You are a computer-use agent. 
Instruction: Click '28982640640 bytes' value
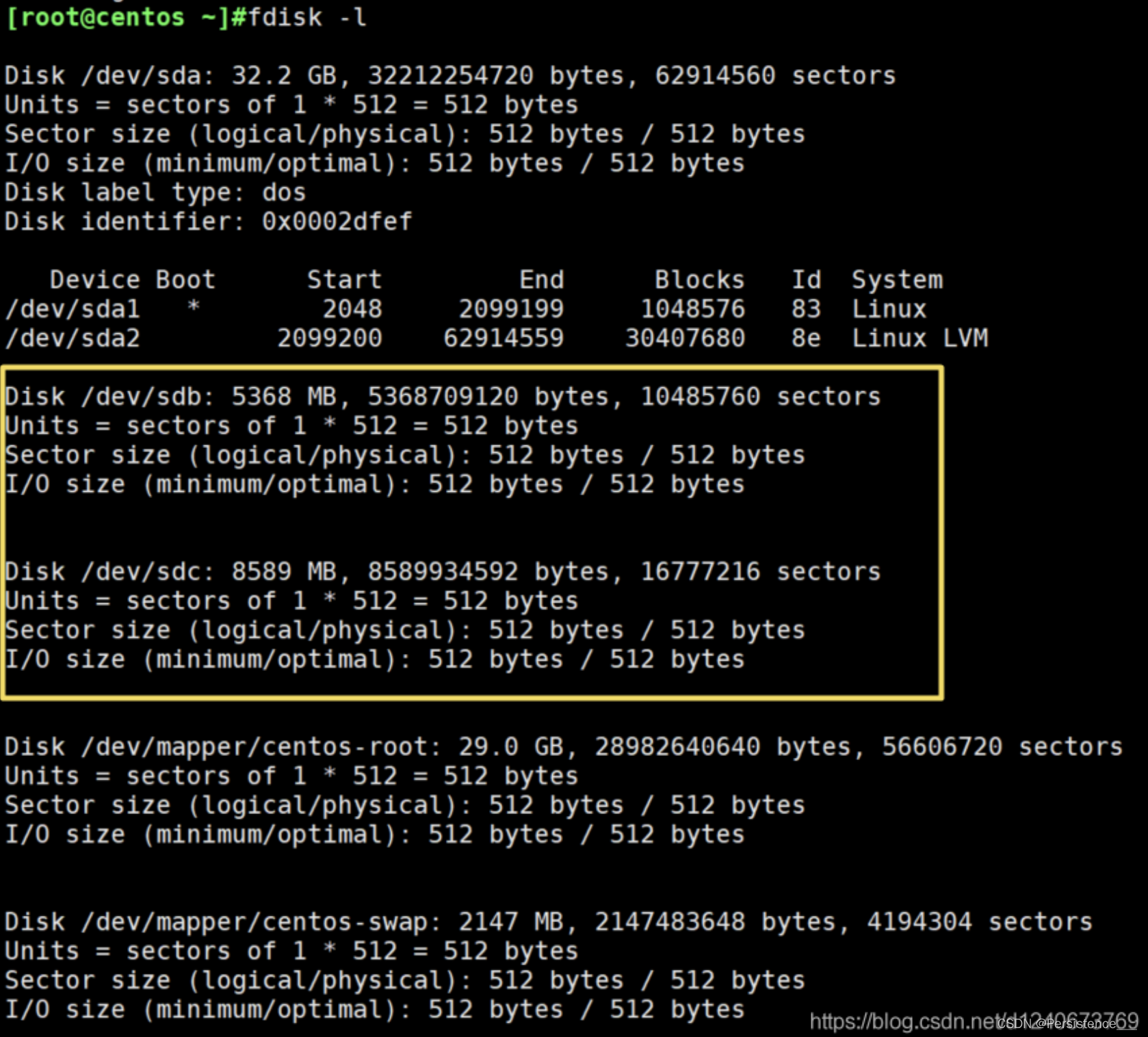pos(722,747)
